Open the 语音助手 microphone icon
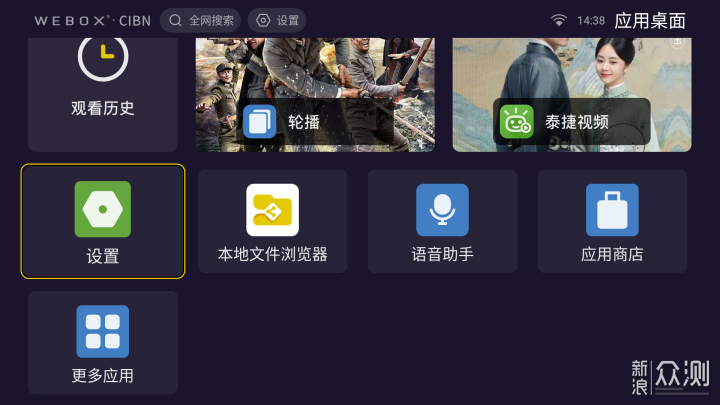 point(442,210)
